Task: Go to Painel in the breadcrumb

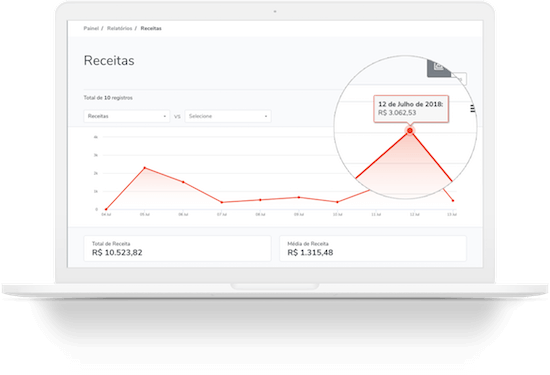Action: [x=91, y=28]
